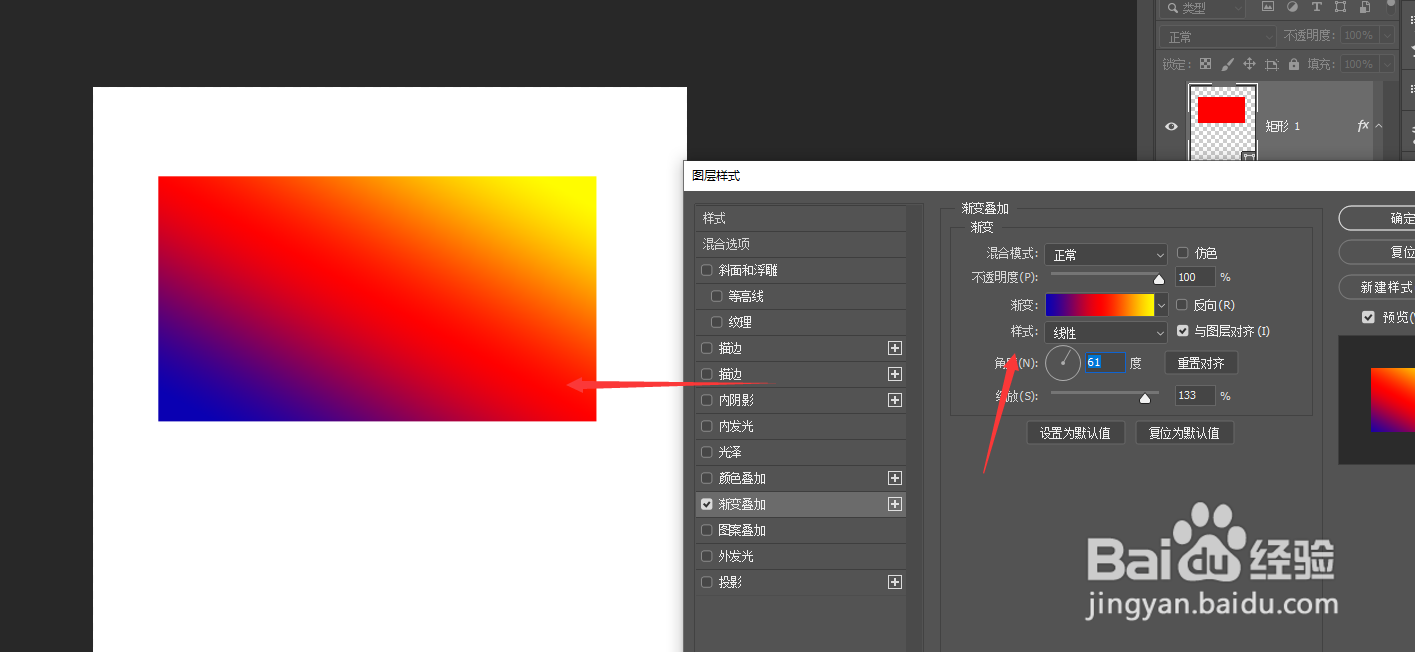Add another 投影 effect with plus icon

[895, 582]
